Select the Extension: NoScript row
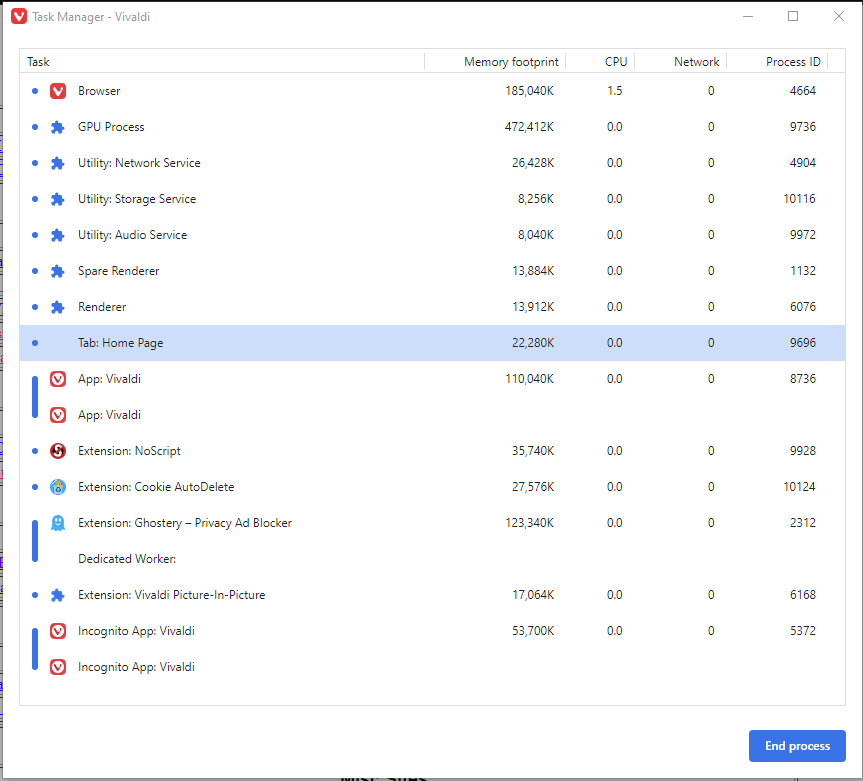This screenshot has width=863, height=781. 433,451
